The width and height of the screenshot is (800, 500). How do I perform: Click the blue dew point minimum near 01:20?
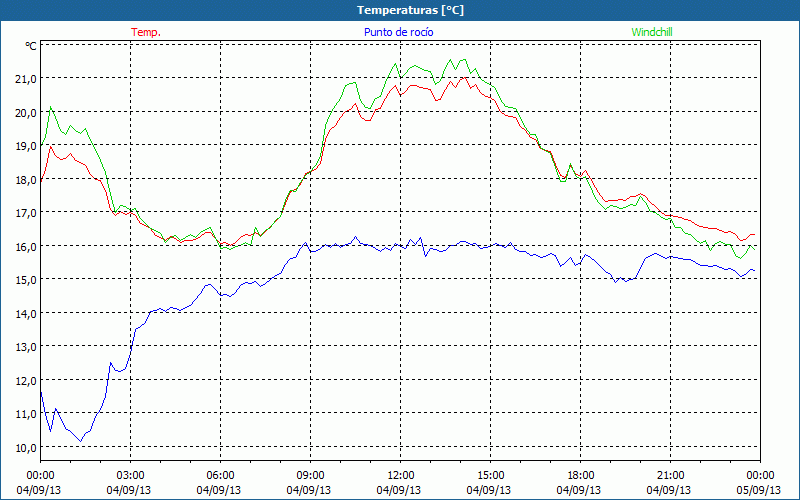tap(80, 441)
